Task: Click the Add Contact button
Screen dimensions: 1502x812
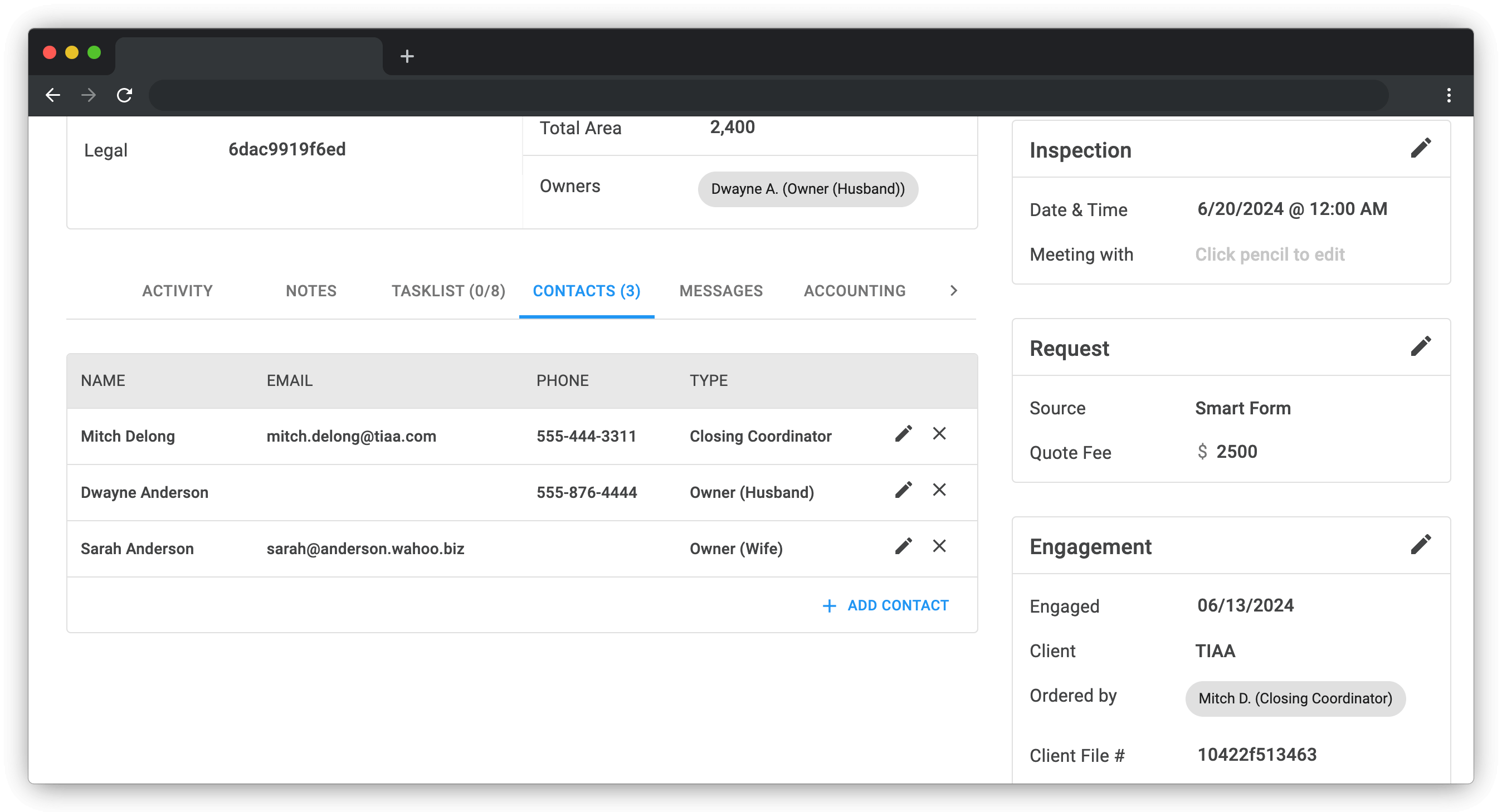Action: [x=885, y=605]
